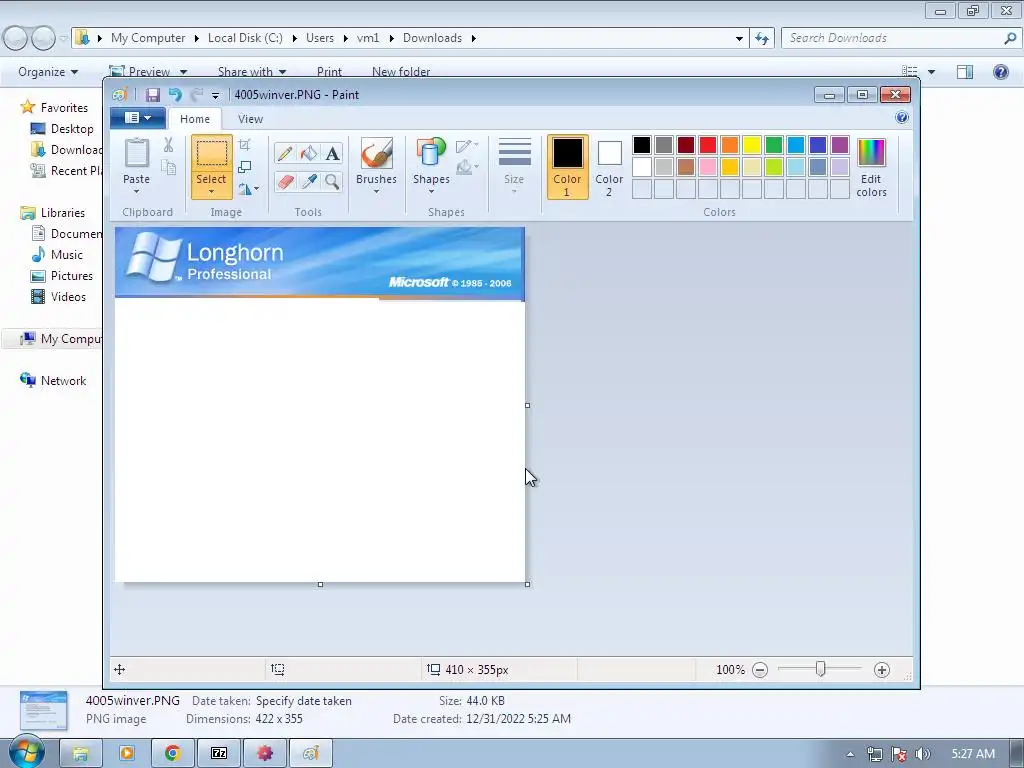
Task: Click the Save icon in Paint title bar
Action: (153, 95)
